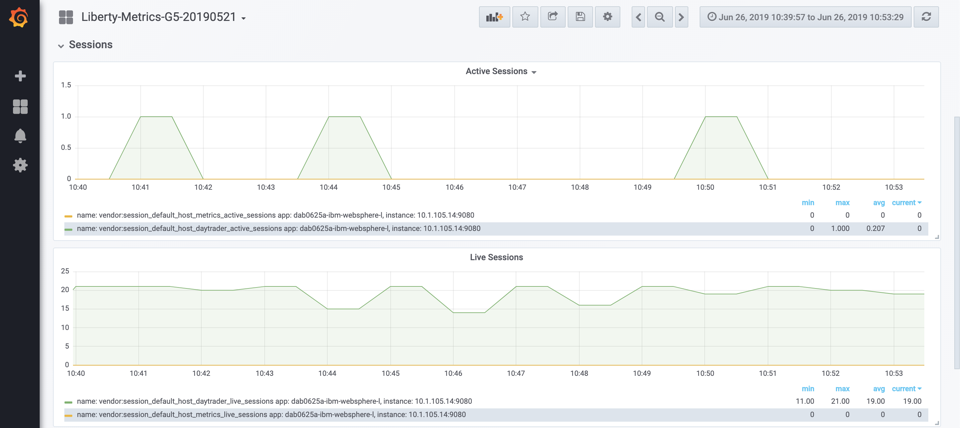Click the dashboard grid icon beside title

pyautogui.click(x=66, y=17)
